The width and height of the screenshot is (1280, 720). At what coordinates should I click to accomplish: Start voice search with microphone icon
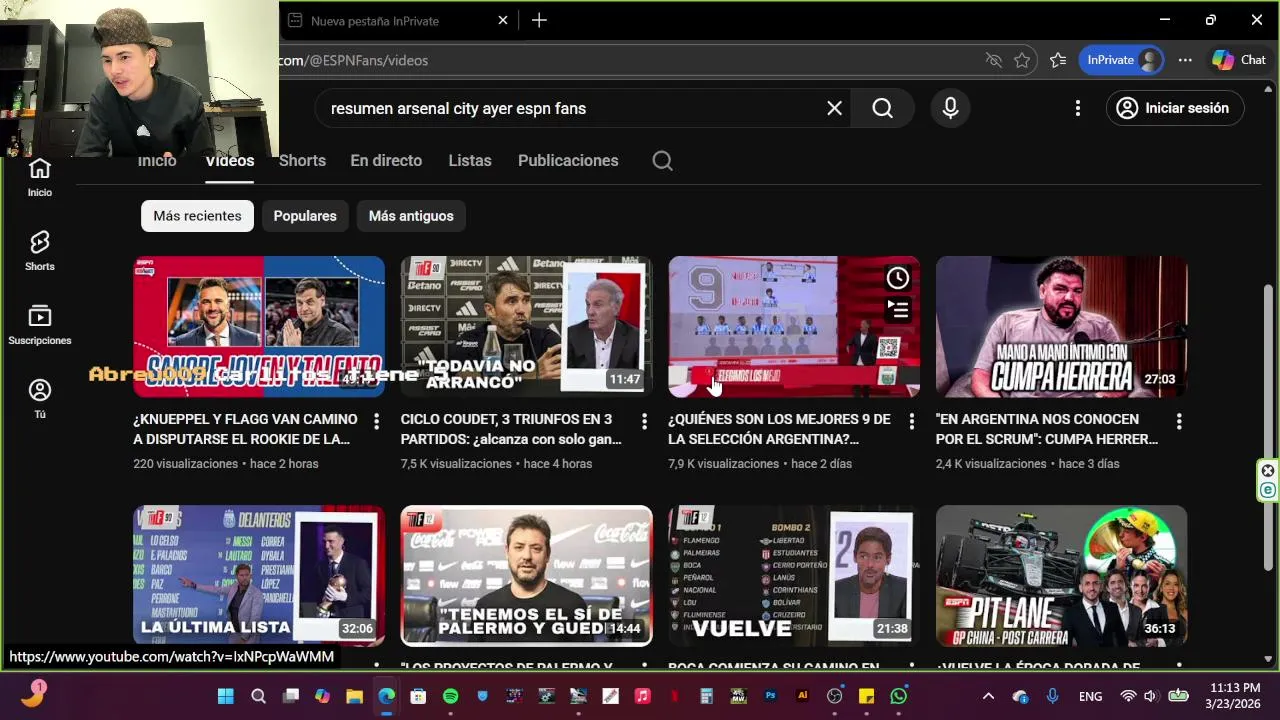[950, 108]
